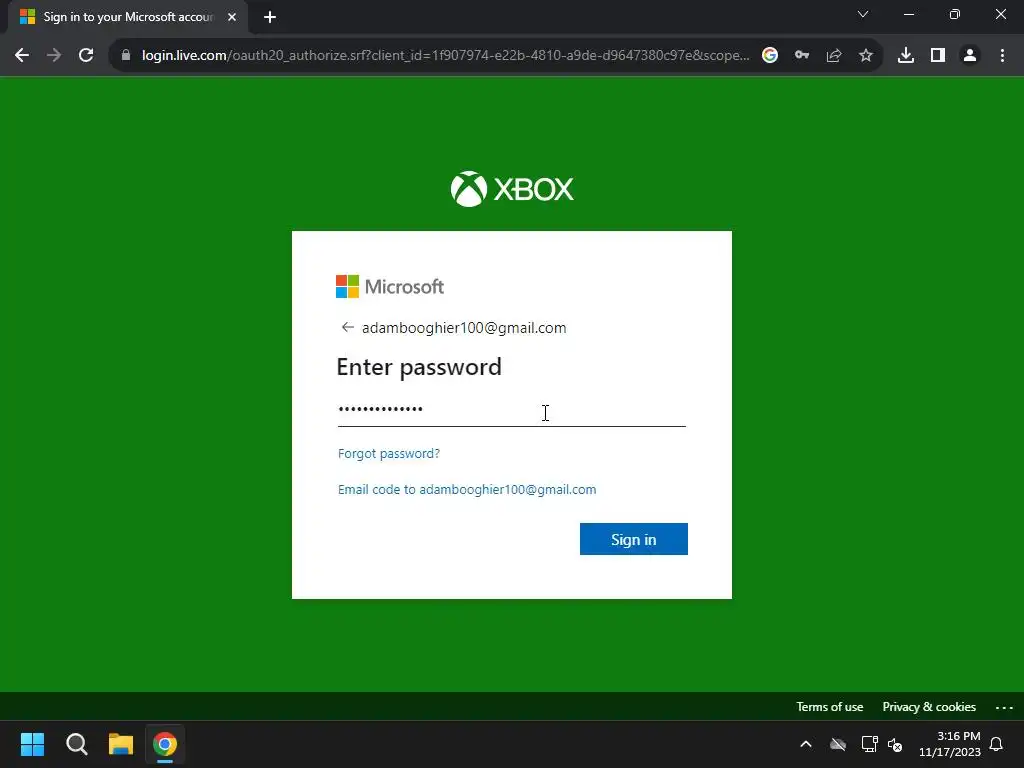Click the share this page icon
This screenshot has height=768, width=1024.
point(834,56)
